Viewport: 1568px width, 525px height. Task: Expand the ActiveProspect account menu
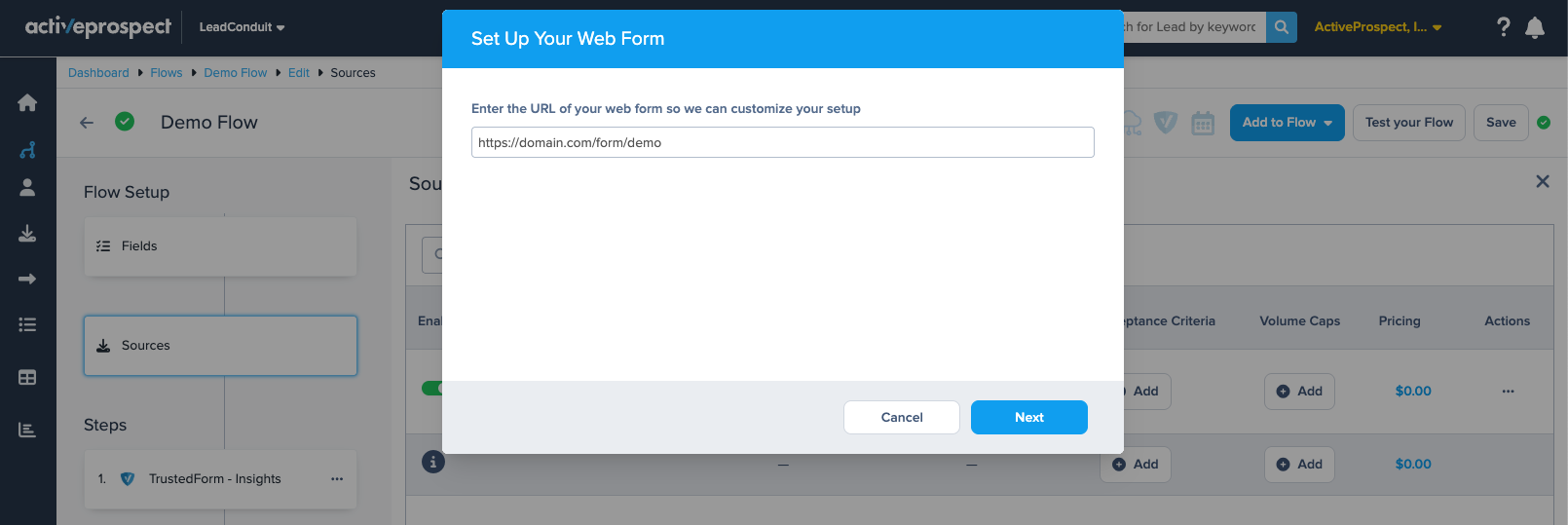coord(1377,27)
